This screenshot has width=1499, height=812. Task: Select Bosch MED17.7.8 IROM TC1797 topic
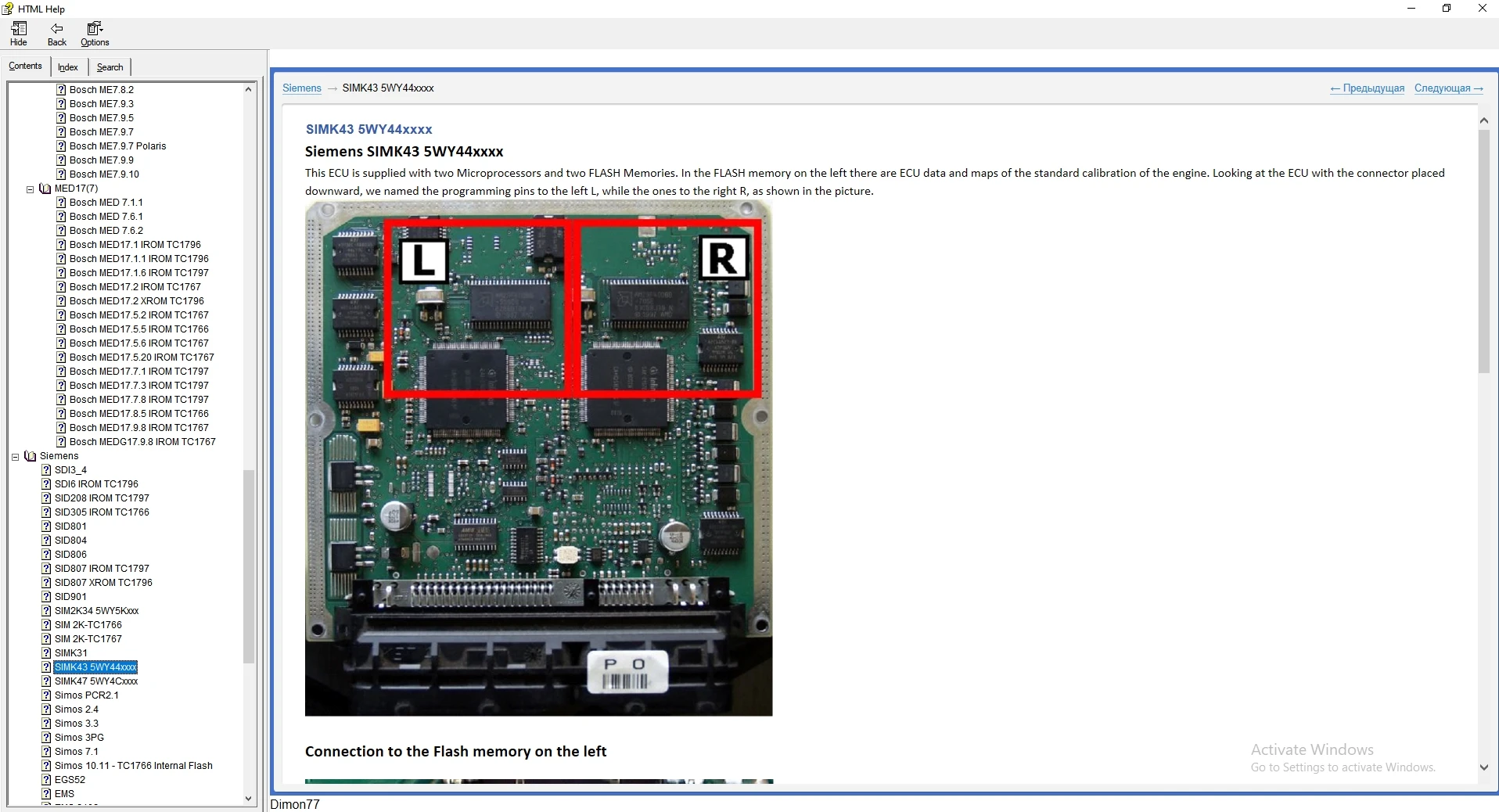(139, 400)
